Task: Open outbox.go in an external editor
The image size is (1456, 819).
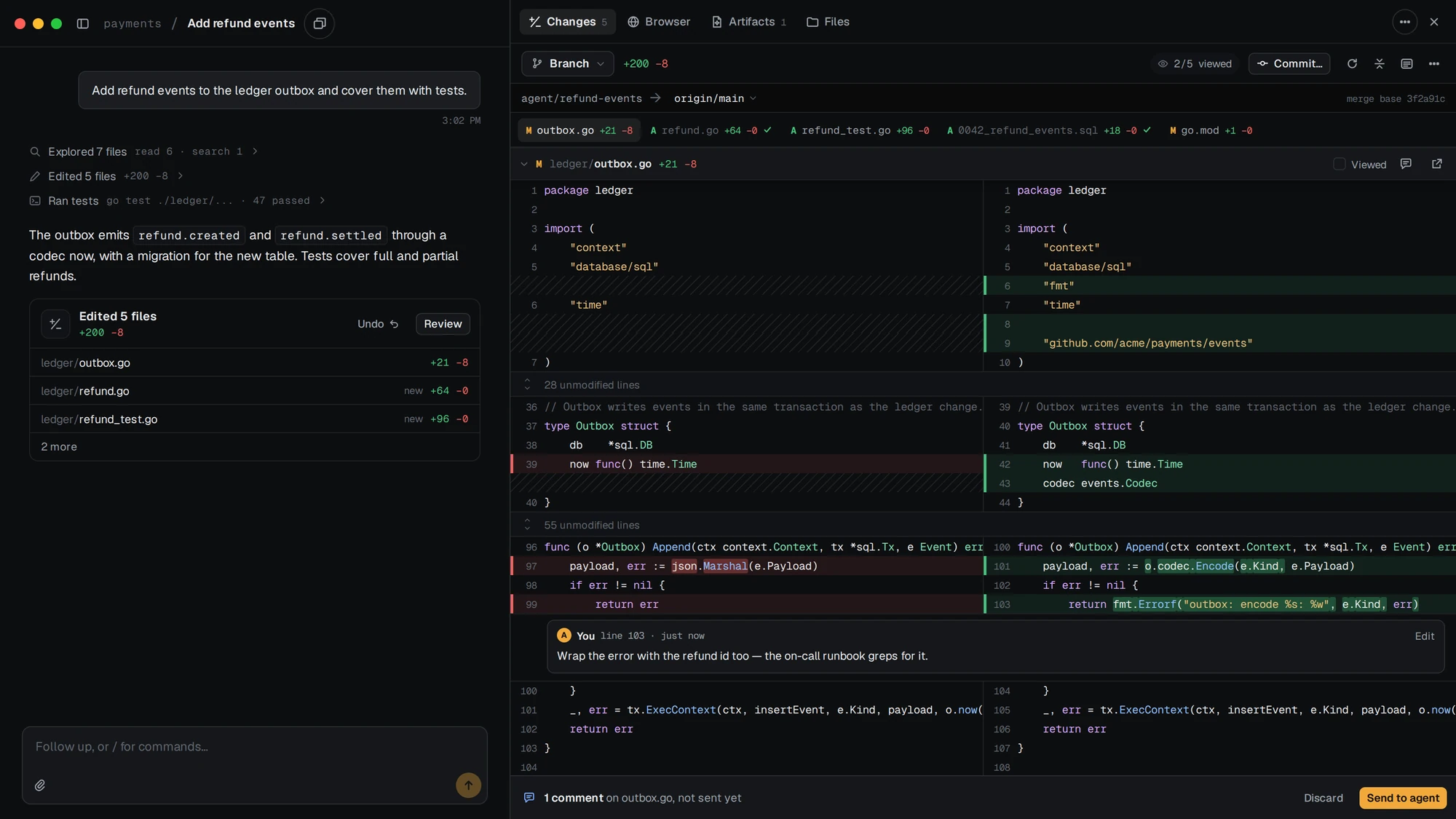Action: point(1436,164)
